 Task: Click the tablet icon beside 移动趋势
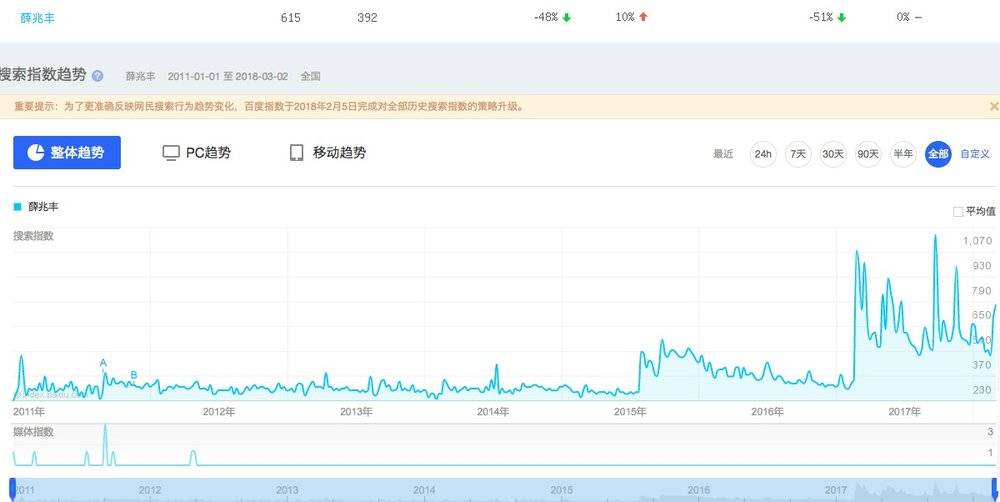pos(297,152)
